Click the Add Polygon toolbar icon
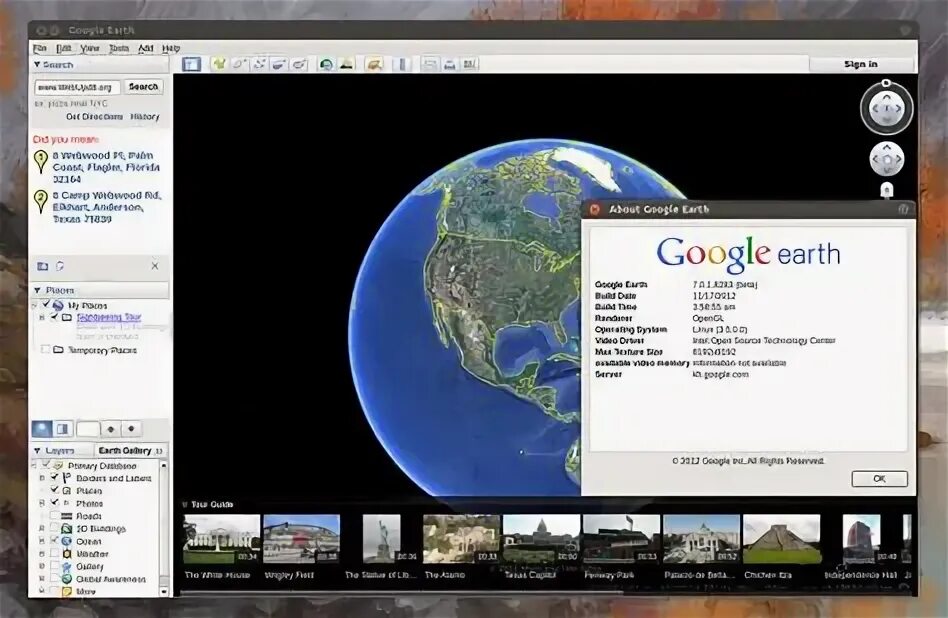948x618 pixels. click(x=239, y=63)
